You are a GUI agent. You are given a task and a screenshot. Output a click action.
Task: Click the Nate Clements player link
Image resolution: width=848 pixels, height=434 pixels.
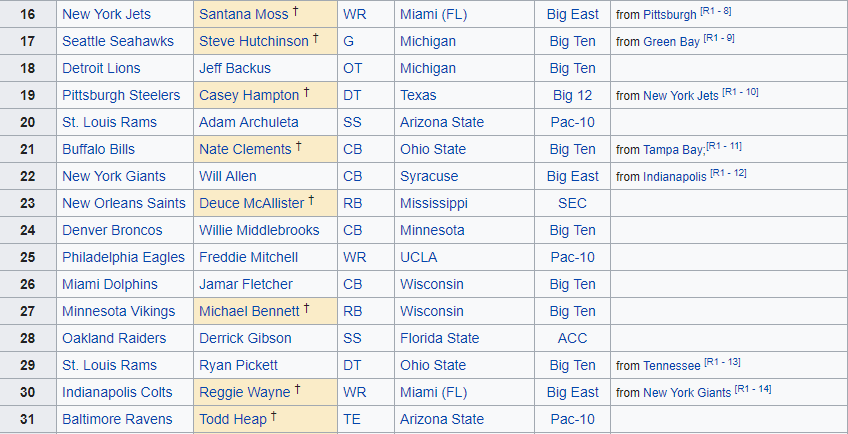click(x=244, y=150)
